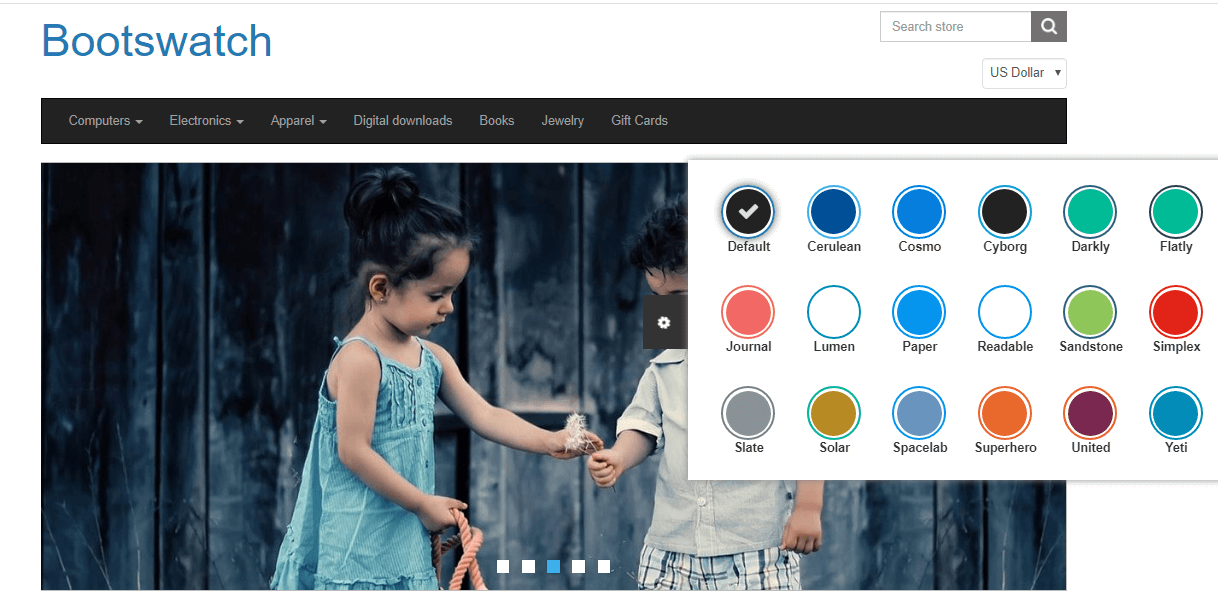1218x616 pixels.
Task: Open the Gift Cards category
Action: point(639,121)
